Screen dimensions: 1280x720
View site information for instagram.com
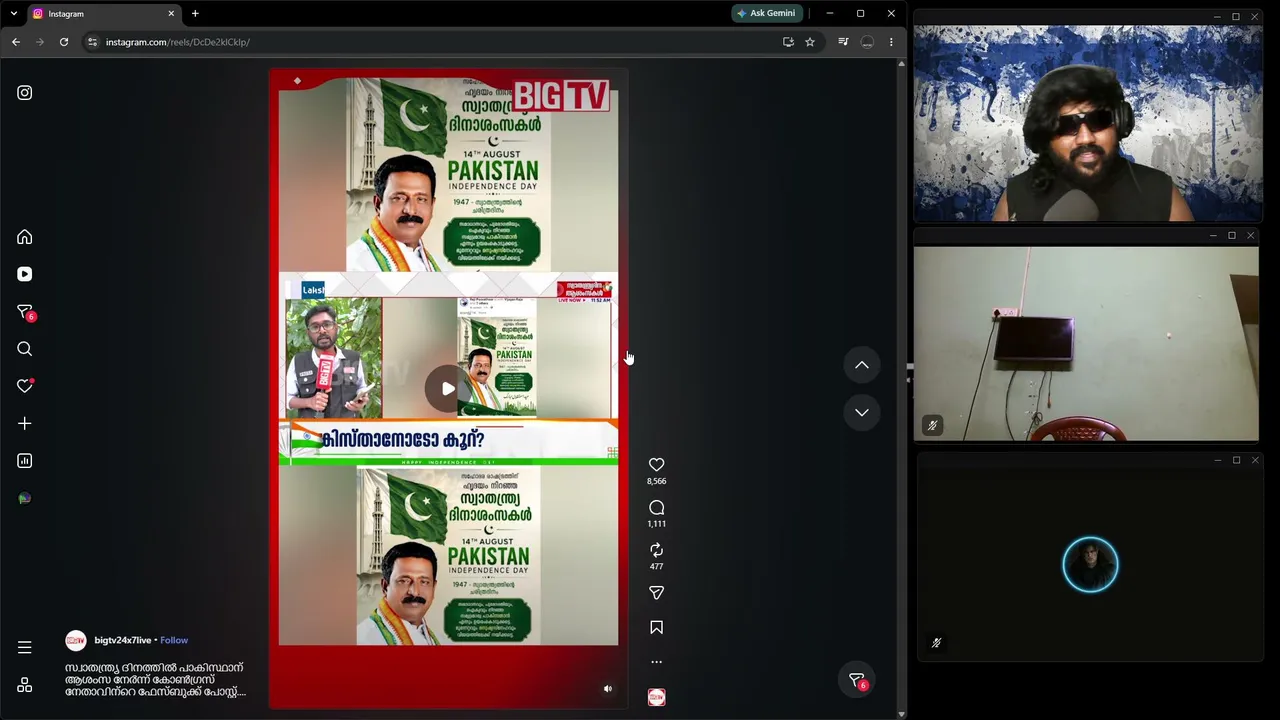click(x=92, y=42)
